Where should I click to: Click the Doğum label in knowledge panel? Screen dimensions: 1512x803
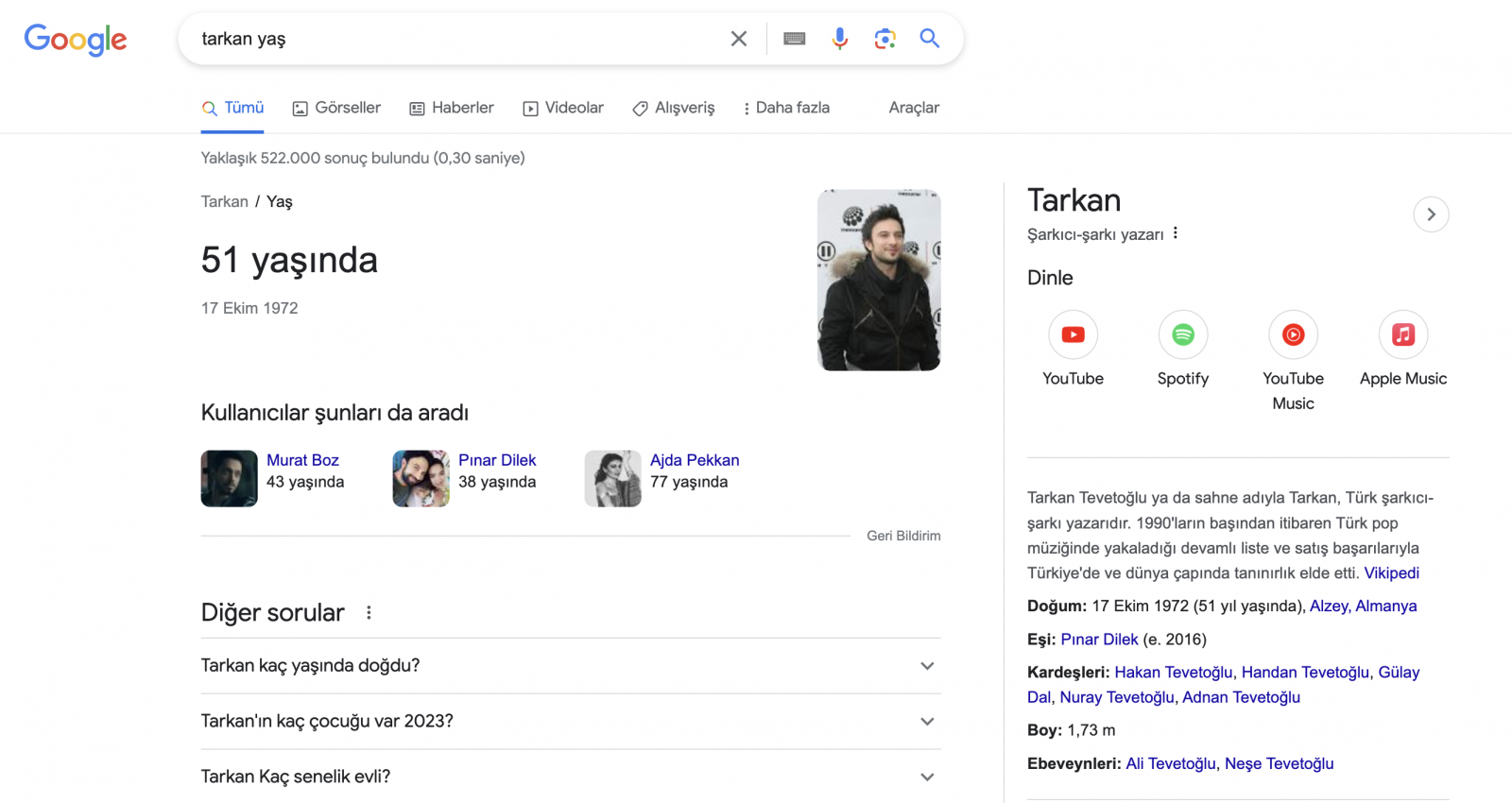coord(1057,607)
